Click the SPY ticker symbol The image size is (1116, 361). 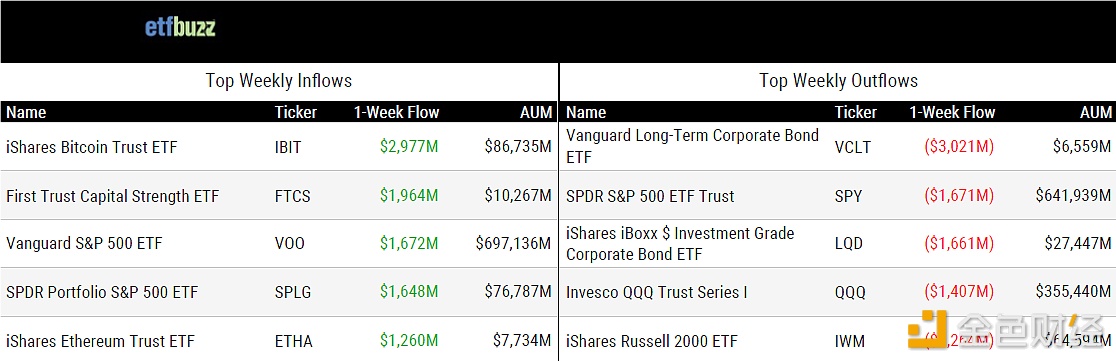(848, 196)
